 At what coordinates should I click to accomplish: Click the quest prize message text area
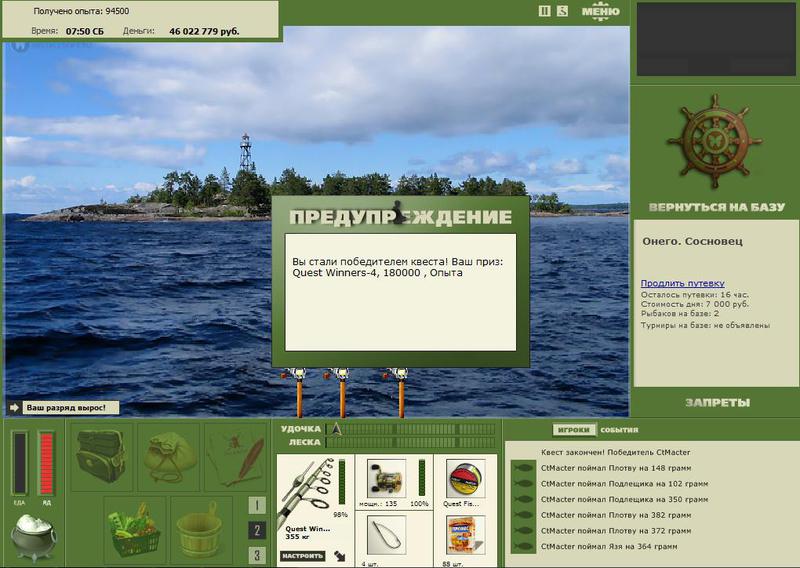click(401, 292)
